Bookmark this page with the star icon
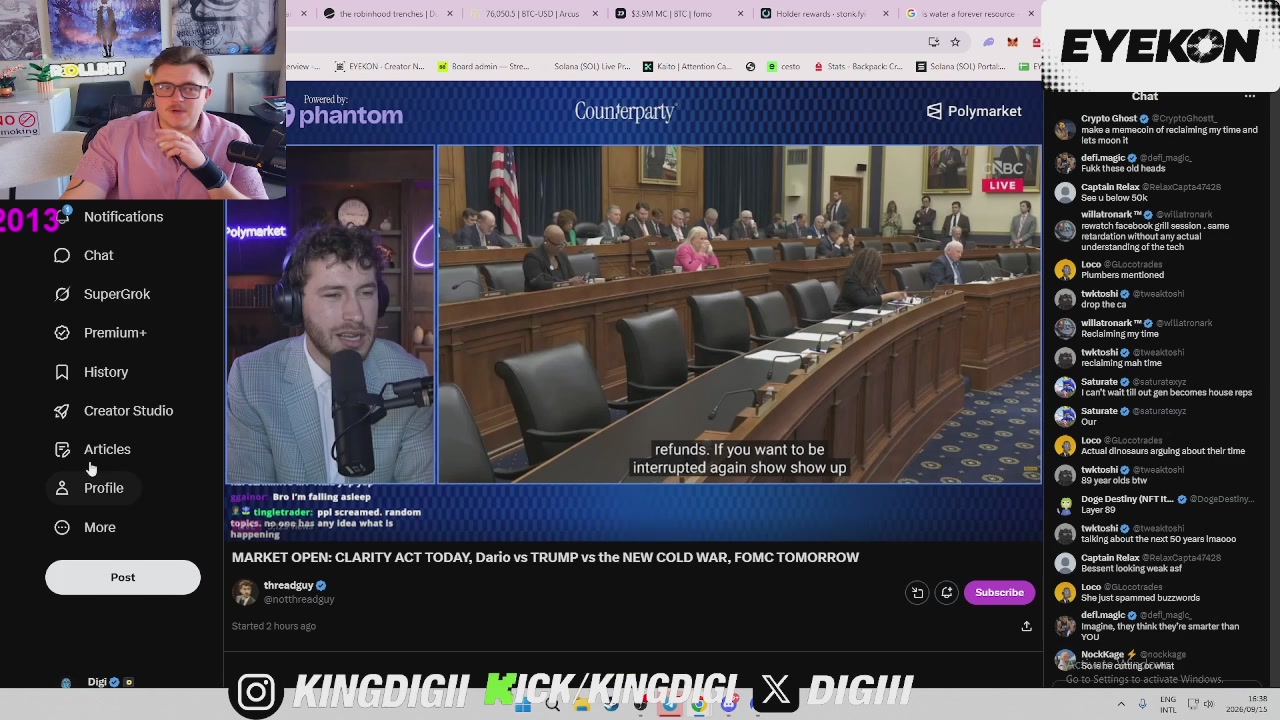The width and height of the screenshot is (1280, 720). click(955, 42)
